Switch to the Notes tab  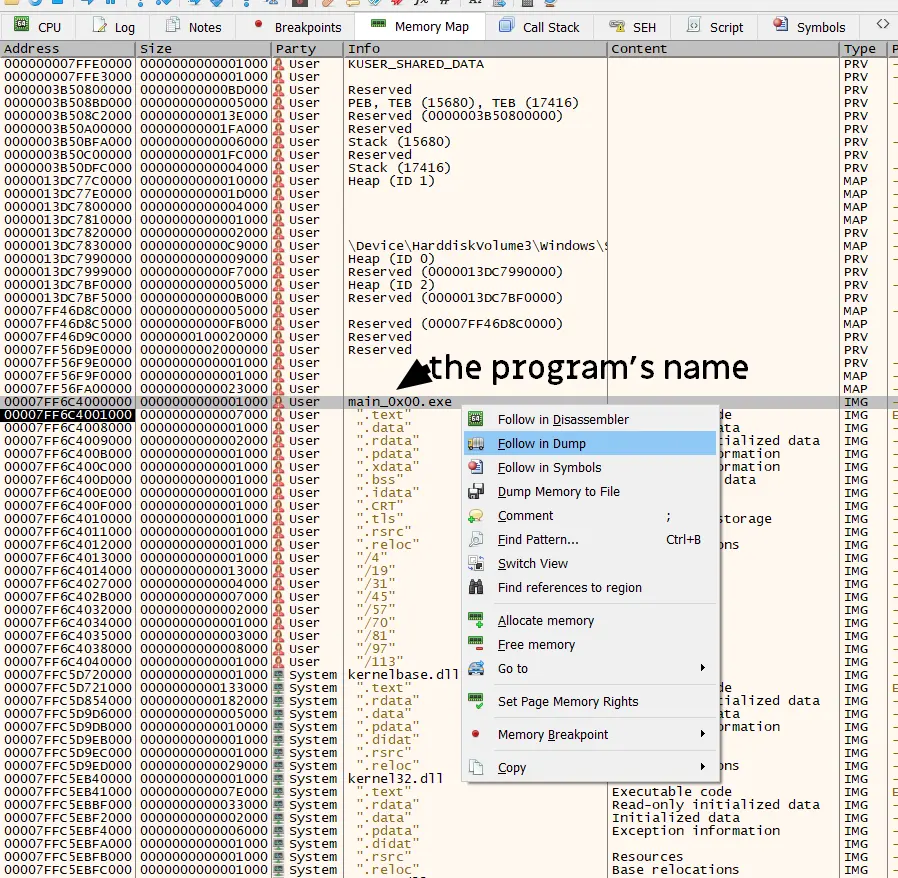tap(190, 27)
